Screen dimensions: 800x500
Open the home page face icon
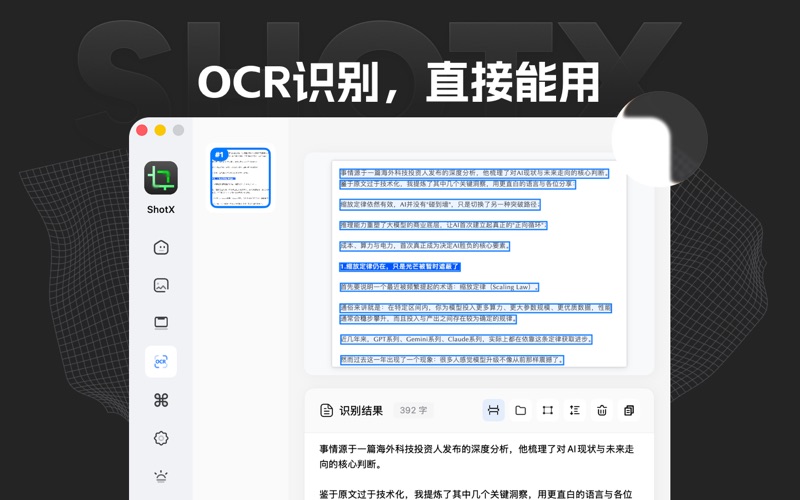[161, 247]
